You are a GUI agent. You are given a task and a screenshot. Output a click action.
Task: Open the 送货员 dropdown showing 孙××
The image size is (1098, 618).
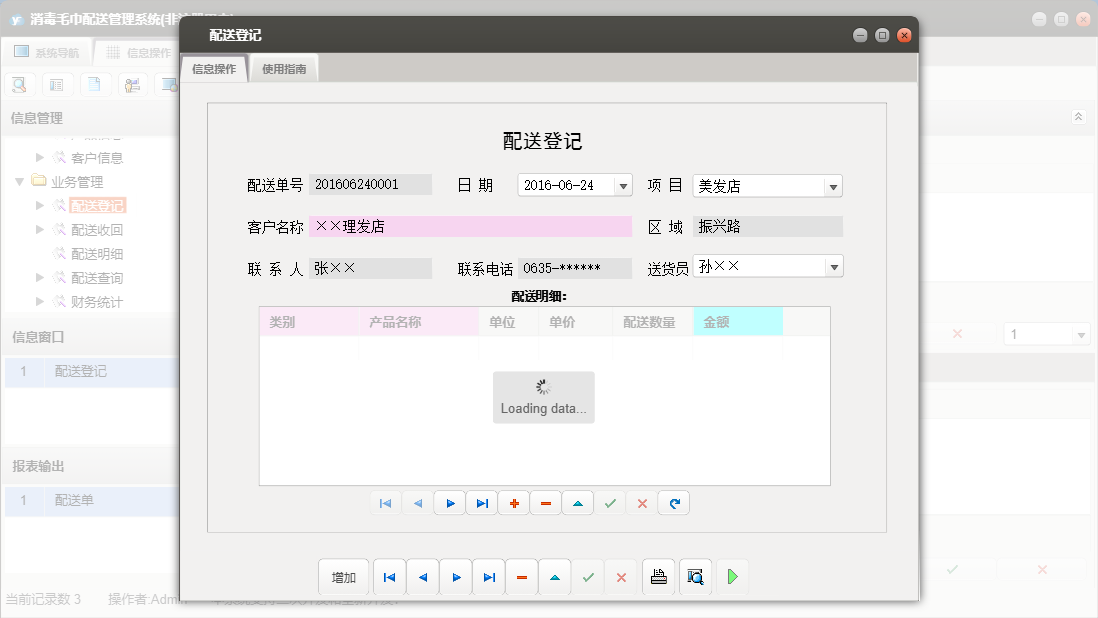point(833,266)
